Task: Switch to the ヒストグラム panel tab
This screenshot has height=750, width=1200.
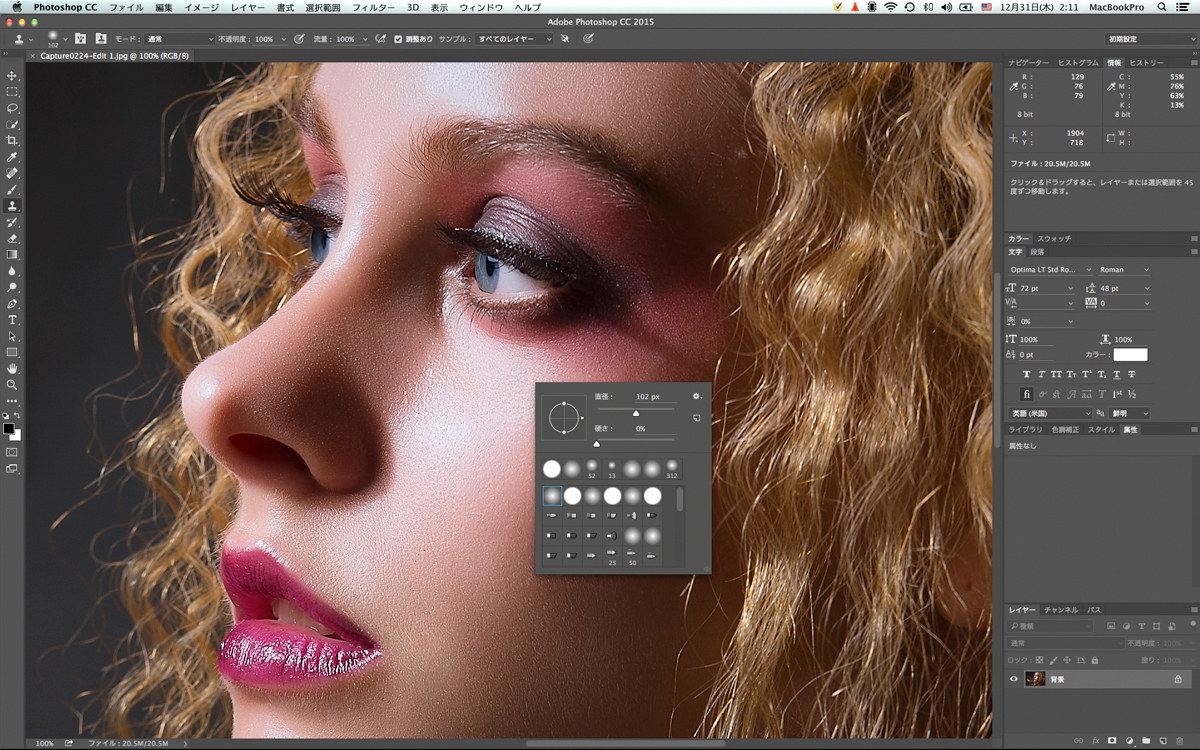Action: click(1078, 63)
